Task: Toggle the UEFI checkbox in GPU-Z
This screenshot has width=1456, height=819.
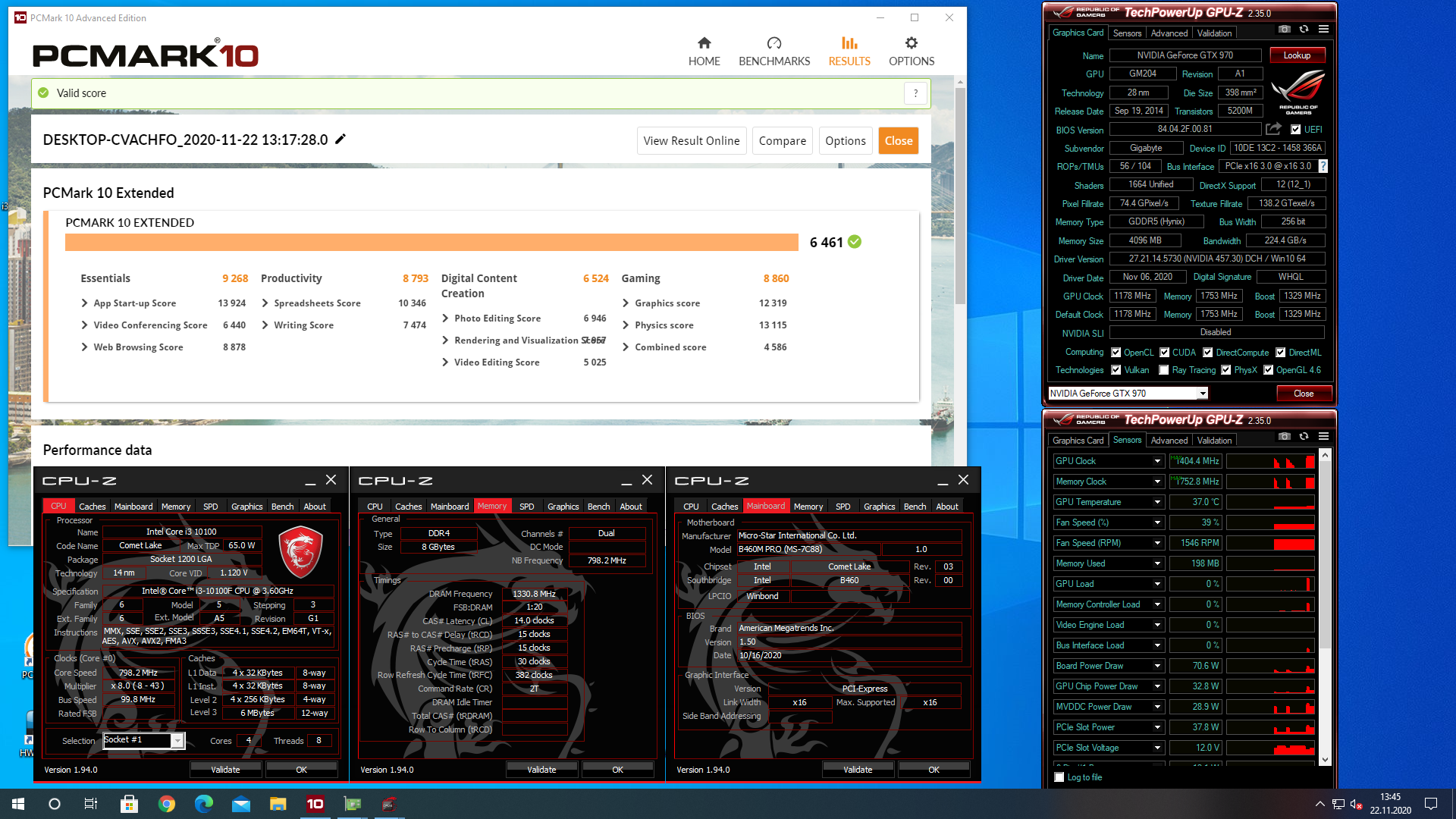Action: click(1295, 130)
